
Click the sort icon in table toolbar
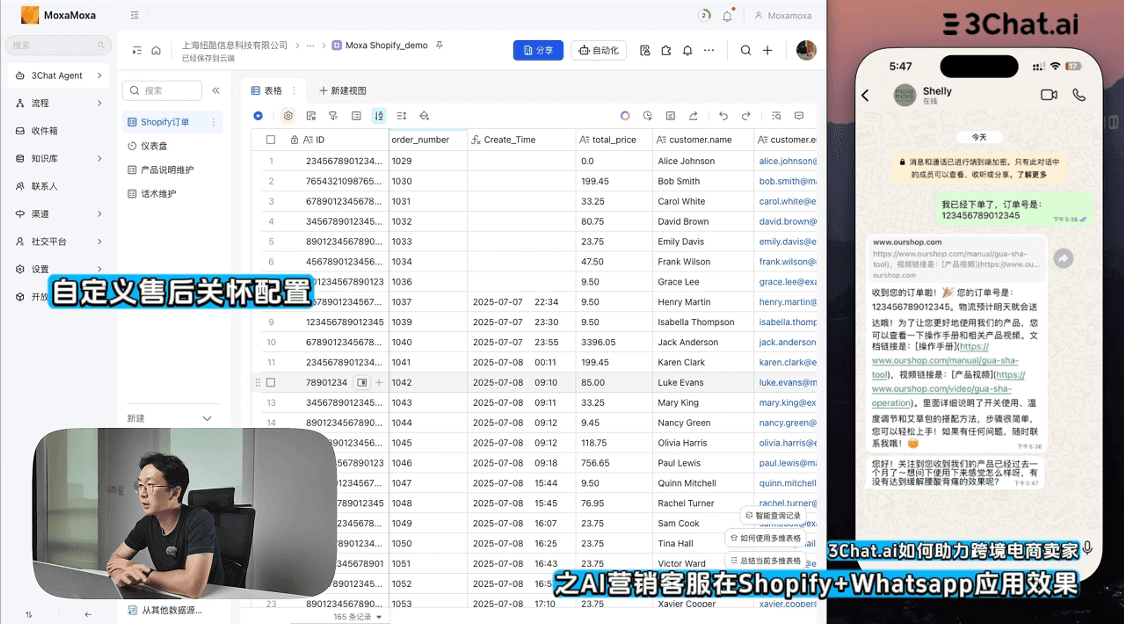tap(379, 116)
